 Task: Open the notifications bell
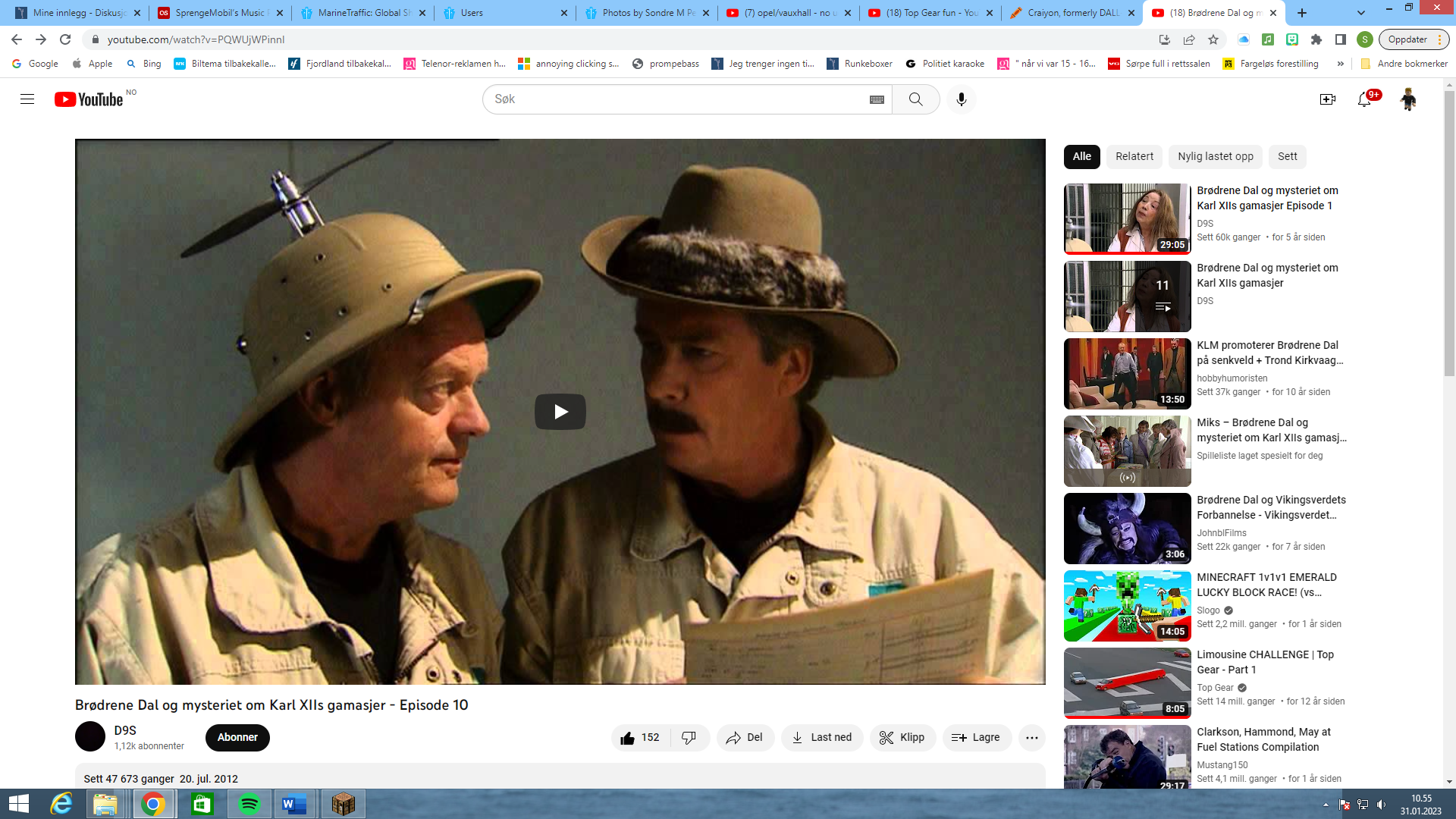click(x=1365, y=99)
